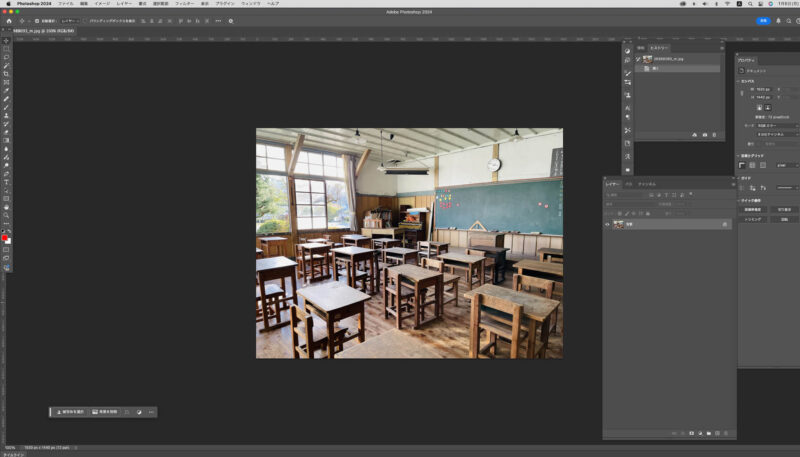800x457 pixels.
Task: Select the Gradient tool
Action: pos(6,140)
